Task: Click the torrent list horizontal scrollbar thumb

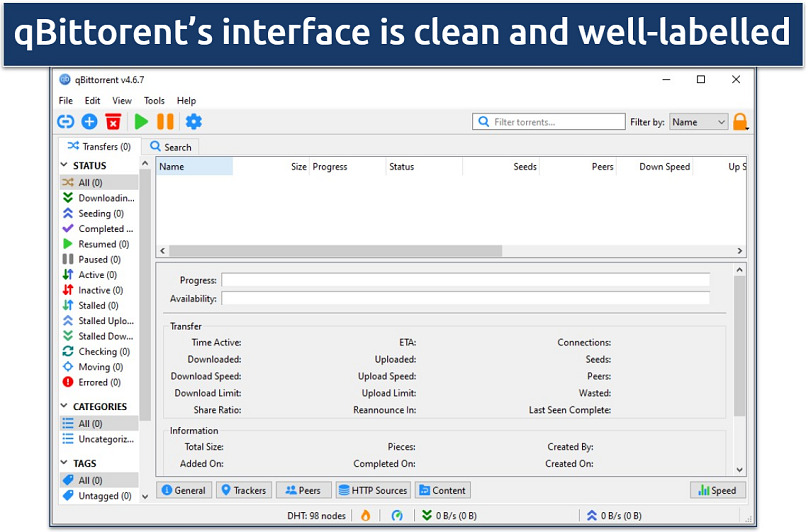Action: tap(336, 251)
